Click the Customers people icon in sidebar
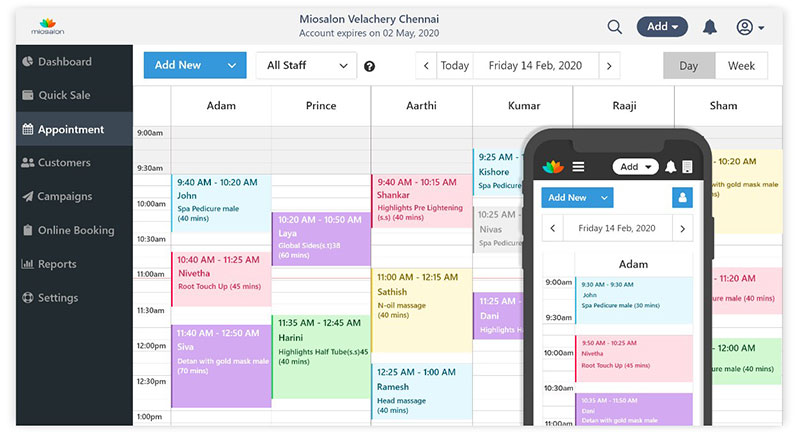 (28, 163)
